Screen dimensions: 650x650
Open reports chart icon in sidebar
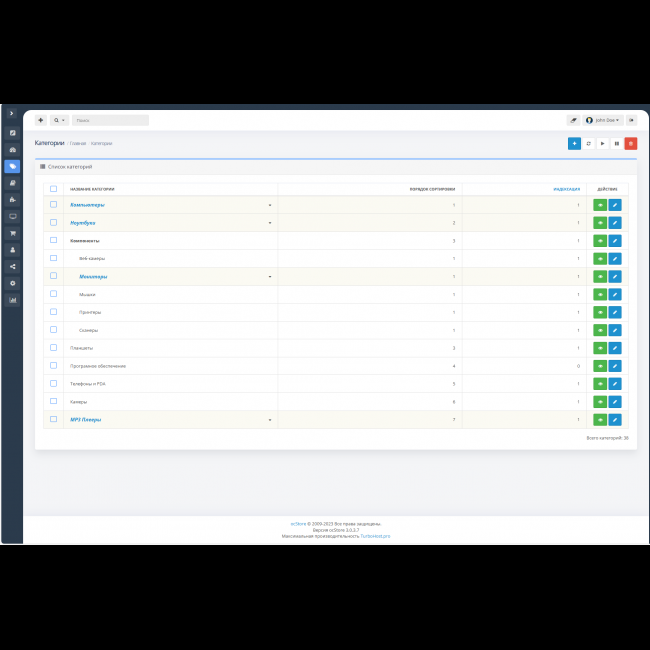tap(12, 300)
